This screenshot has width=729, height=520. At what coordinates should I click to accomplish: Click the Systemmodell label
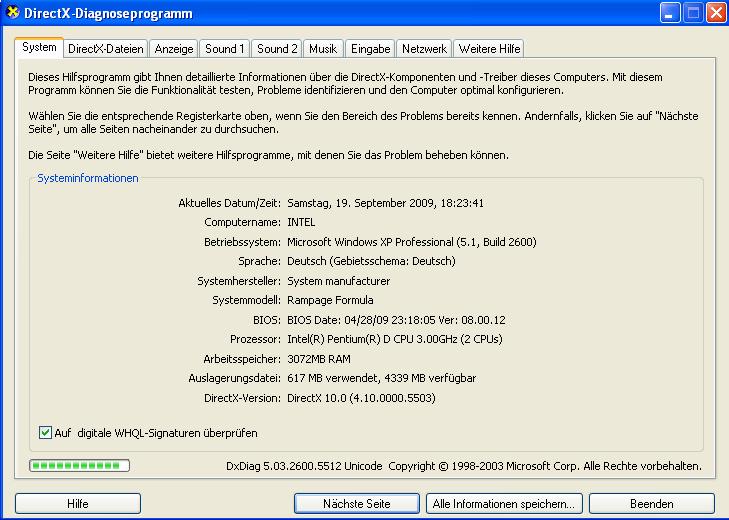(246, 300)
